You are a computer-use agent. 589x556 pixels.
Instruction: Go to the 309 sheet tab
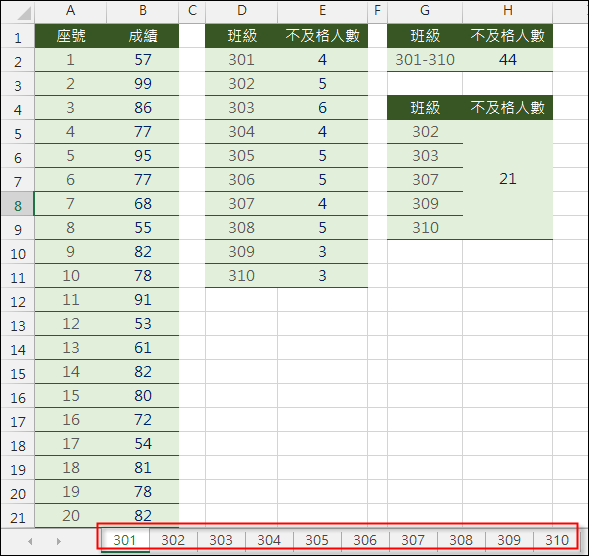tap(509, 540)
